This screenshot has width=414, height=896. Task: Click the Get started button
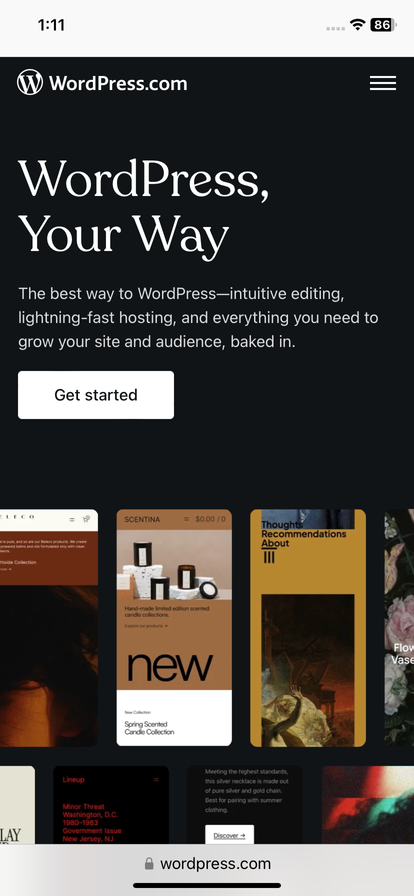pyautogui.click(x=96, y=395)
